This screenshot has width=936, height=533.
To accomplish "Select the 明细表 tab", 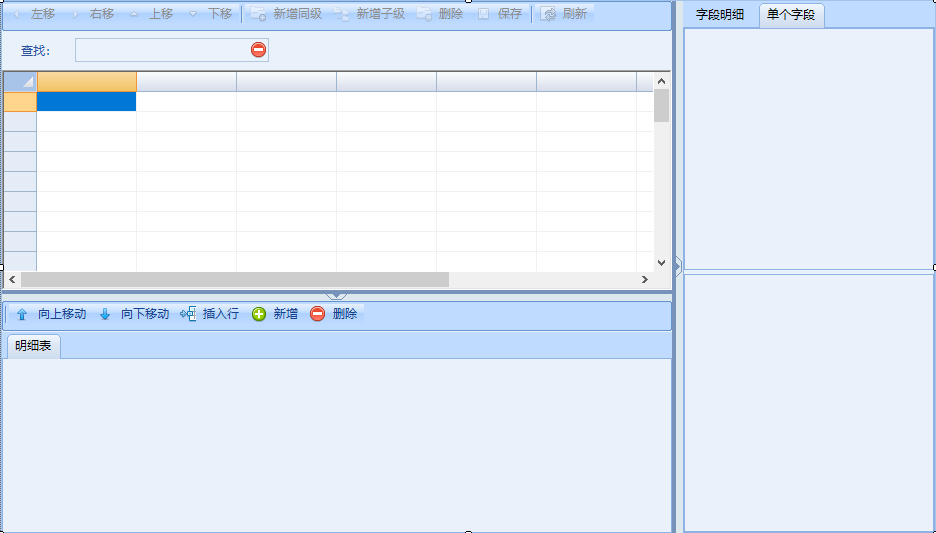I will (33, 346).
